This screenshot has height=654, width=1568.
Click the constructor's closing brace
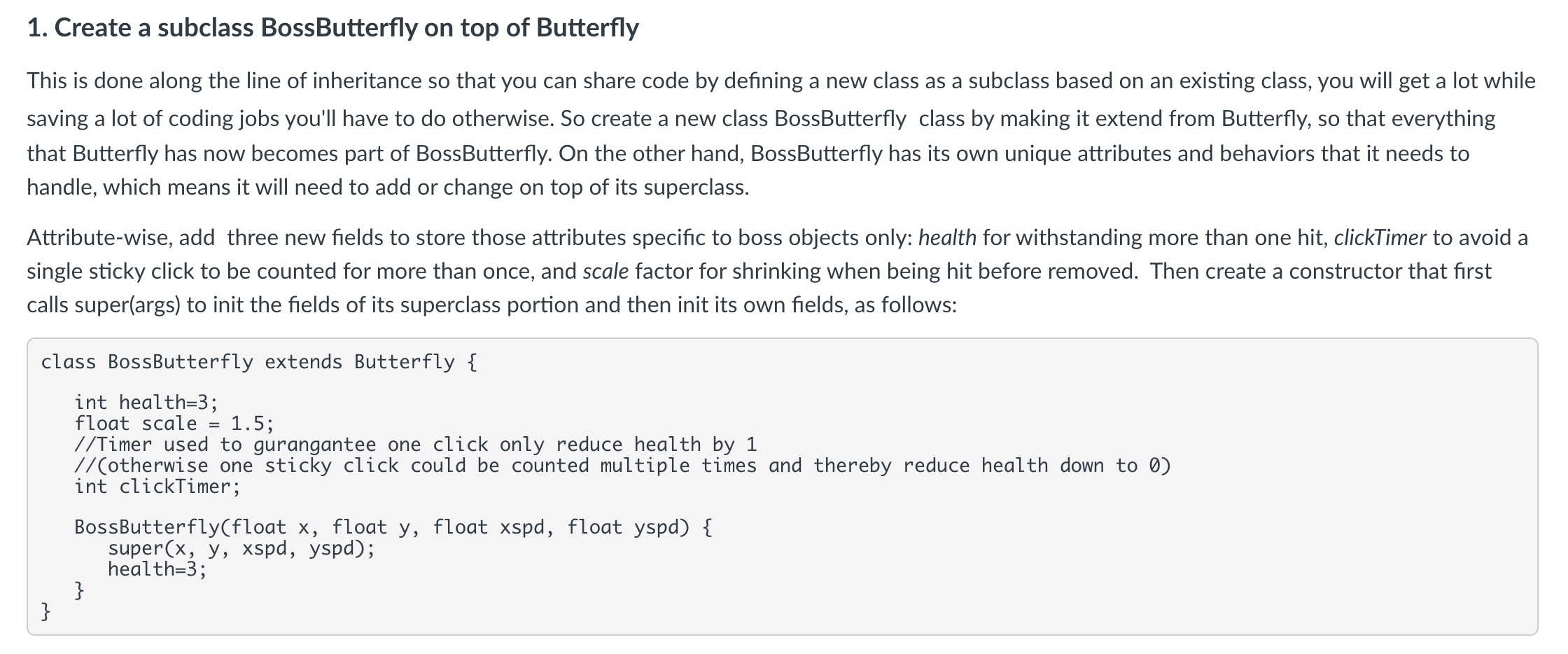pyautogui.click(x=80, y=590)
